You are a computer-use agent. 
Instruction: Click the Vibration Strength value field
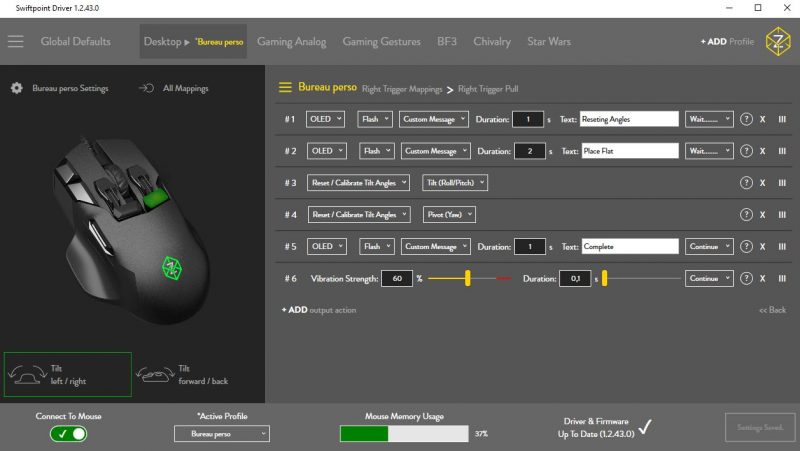(396, 278)
